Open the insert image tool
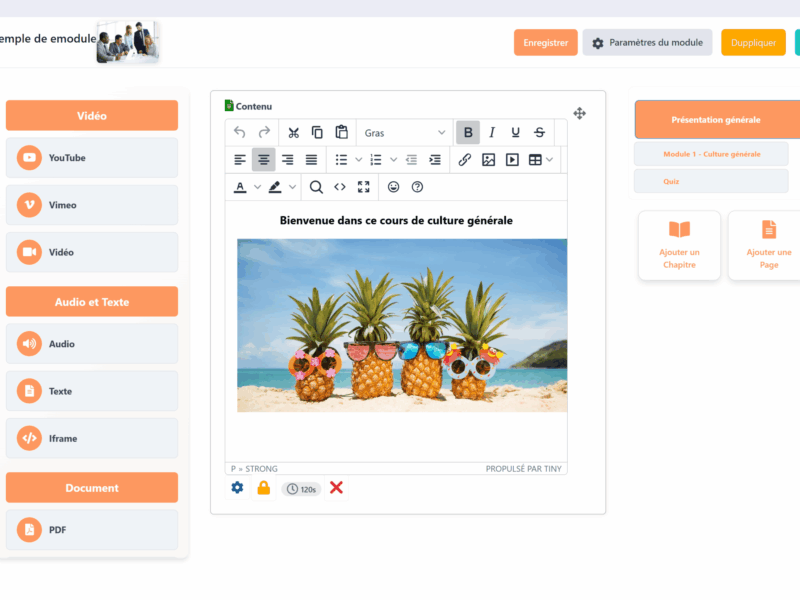800x600 pixels. (x=488, y=160)
